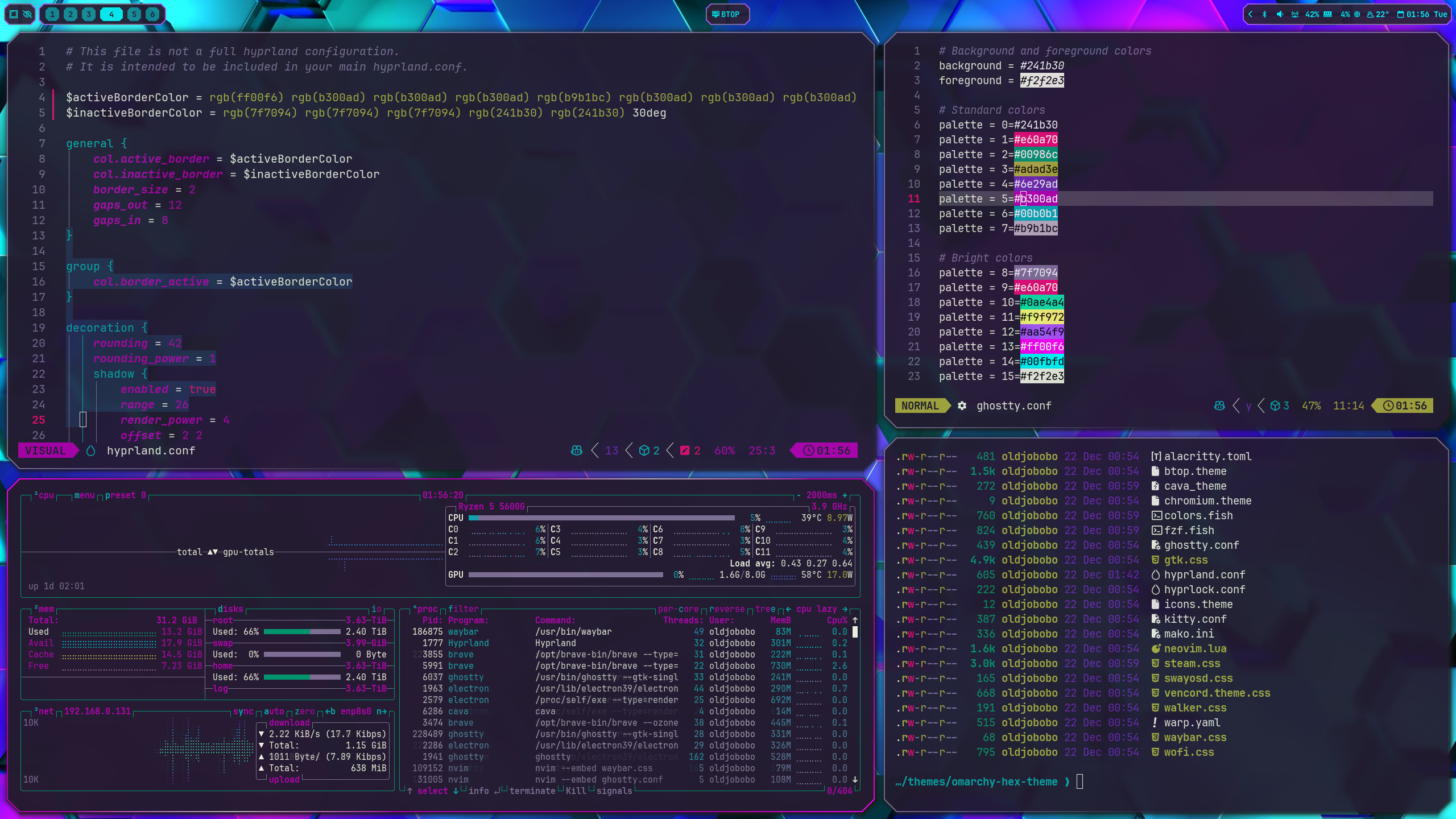Image resolution: width=1456 pixels, height=819 pixels.
Task: Click preset 0 in the btop header
Action: point(126,495)
